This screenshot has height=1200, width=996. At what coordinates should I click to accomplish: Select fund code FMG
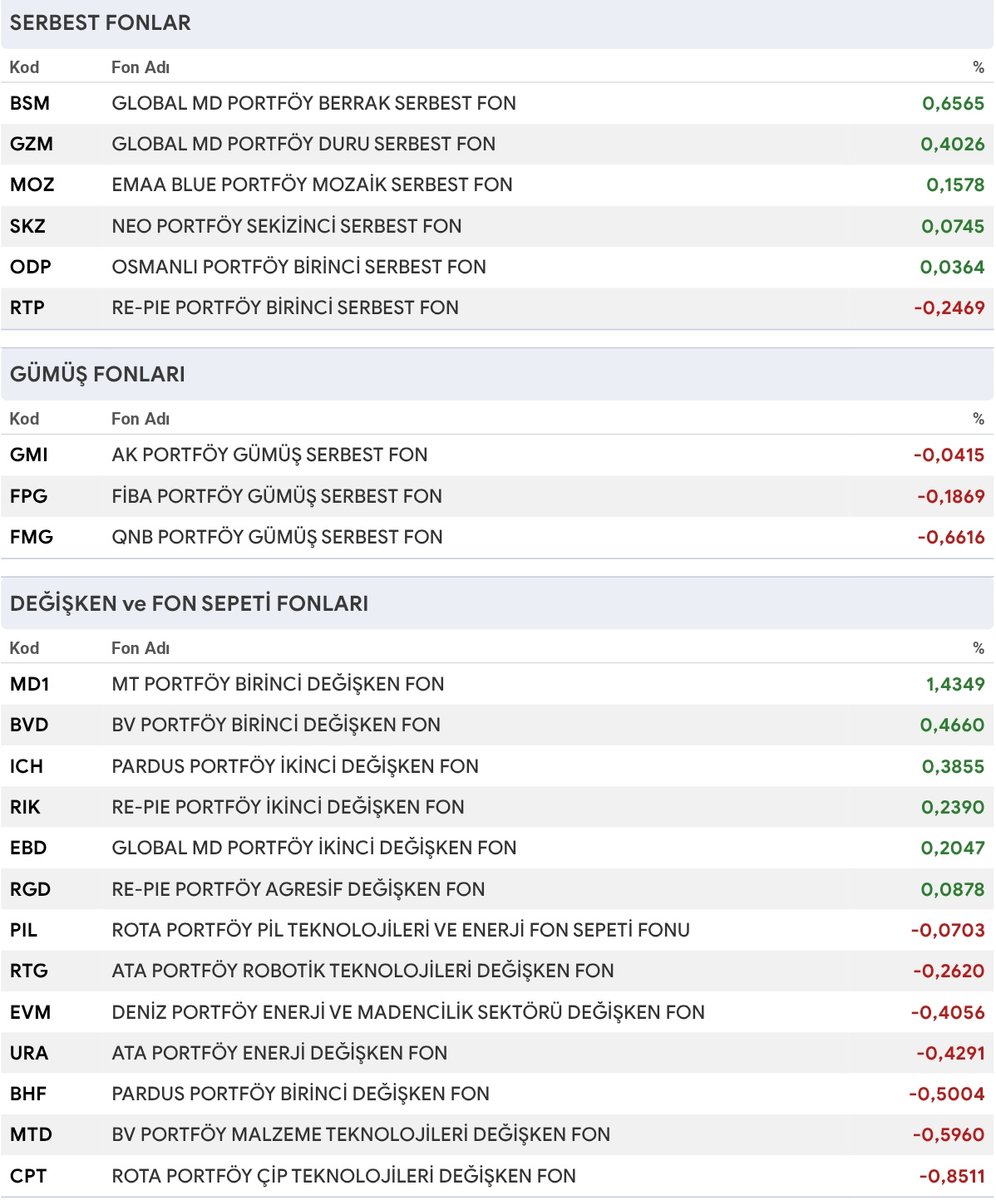(31, 537)
